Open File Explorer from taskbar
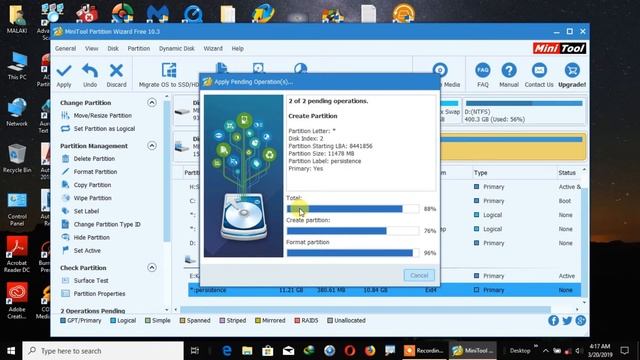640x360 pixels. click(247, 351)
